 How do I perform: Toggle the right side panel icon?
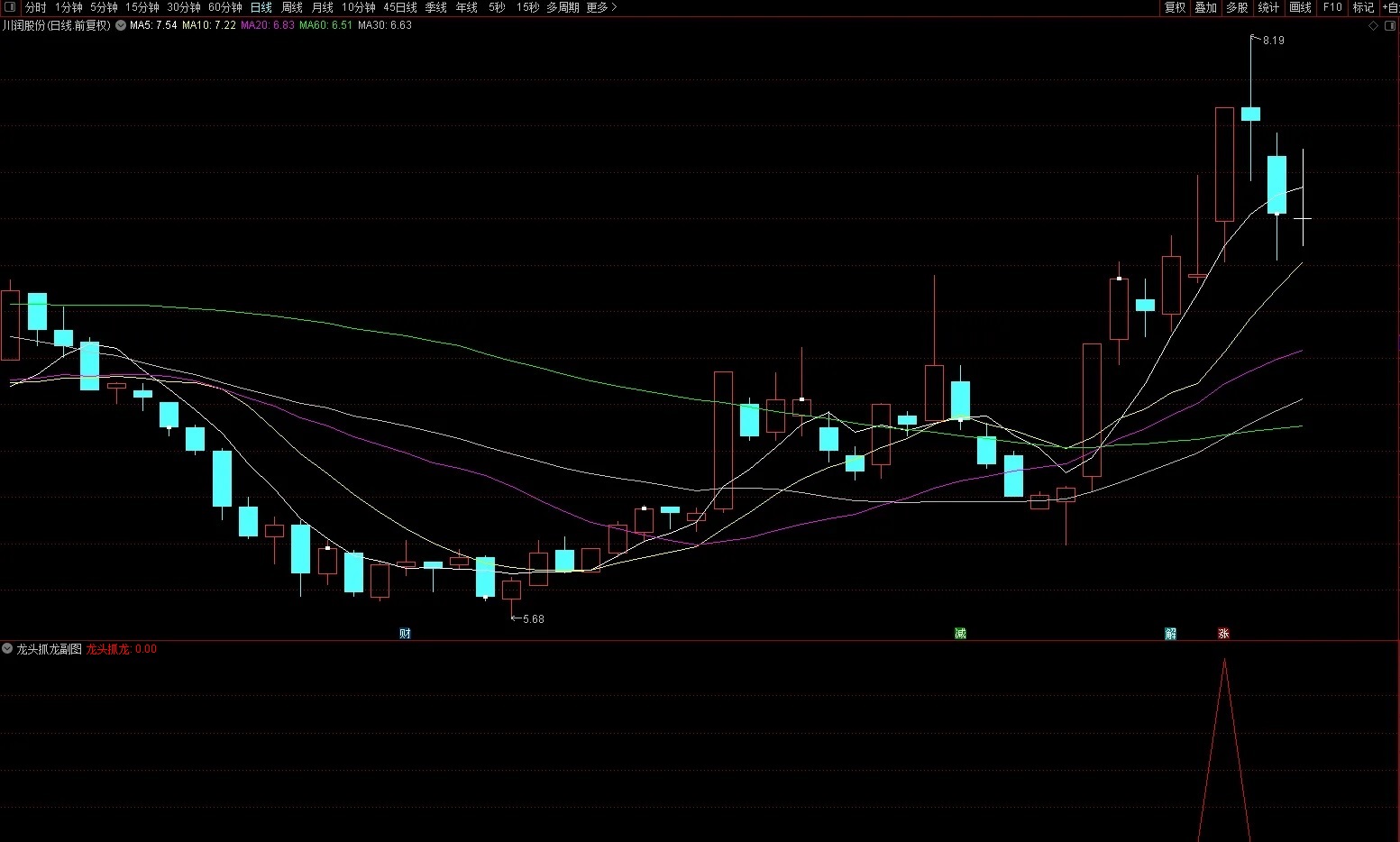click(x=1389, y=25)
